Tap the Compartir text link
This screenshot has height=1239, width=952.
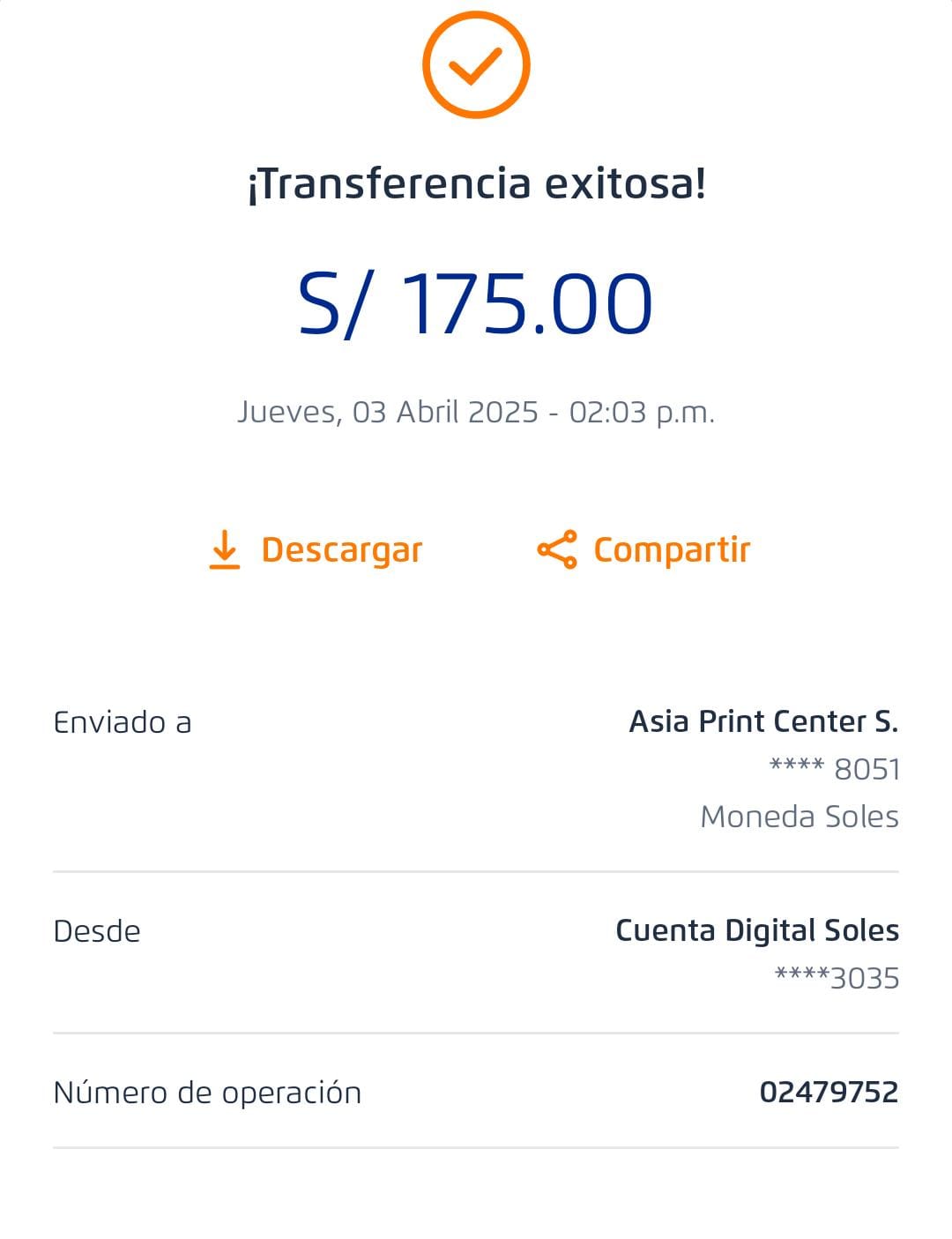pyautogui.click(x=672, y=549)
